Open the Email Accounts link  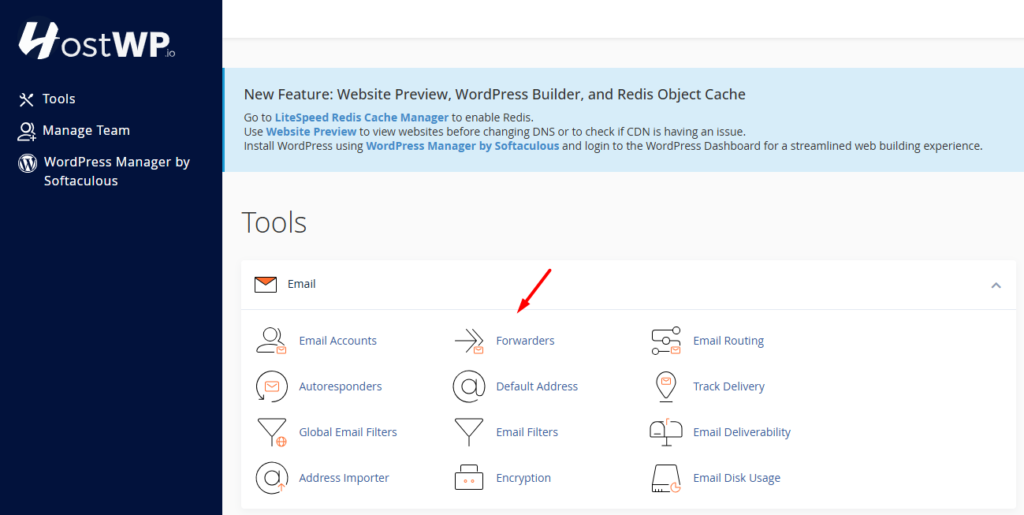pos(338,341)
